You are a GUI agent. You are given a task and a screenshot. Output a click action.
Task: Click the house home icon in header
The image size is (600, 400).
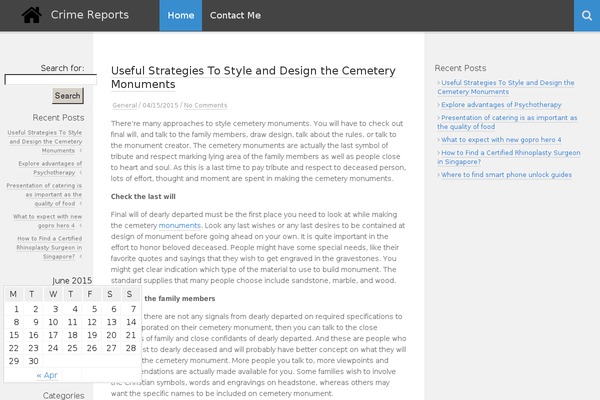pos(31,15)
